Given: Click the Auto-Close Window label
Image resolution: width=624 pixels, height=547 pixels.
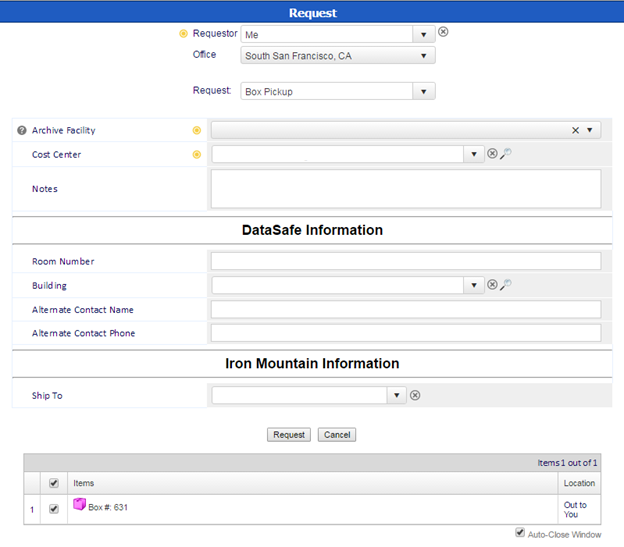Looking at the screenshot, I should [x=564, y=534].
